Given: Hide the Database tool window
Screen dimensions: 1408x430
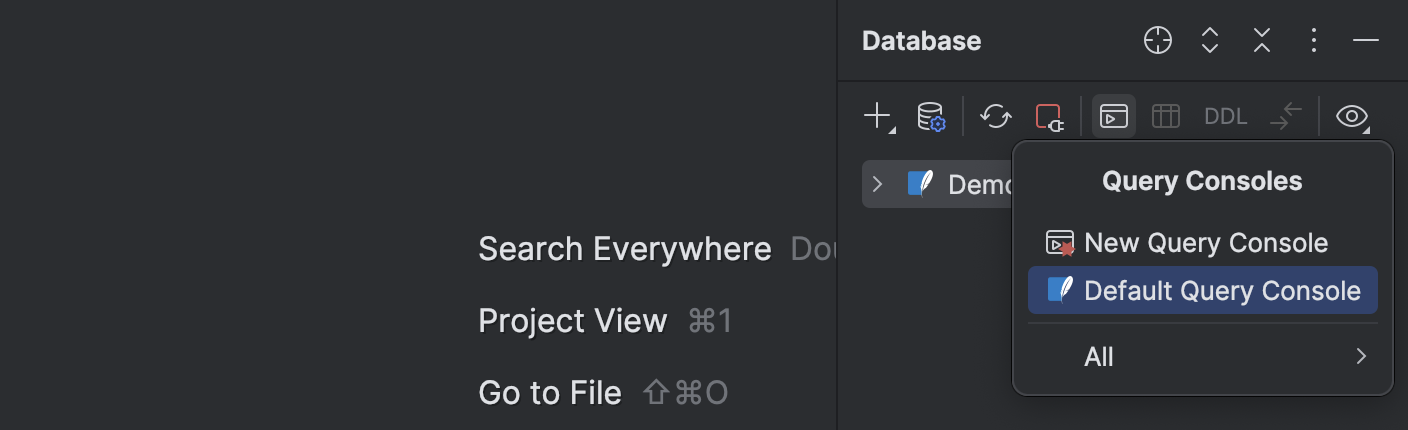Looking at the screenshot, I should click(1366, 41).
